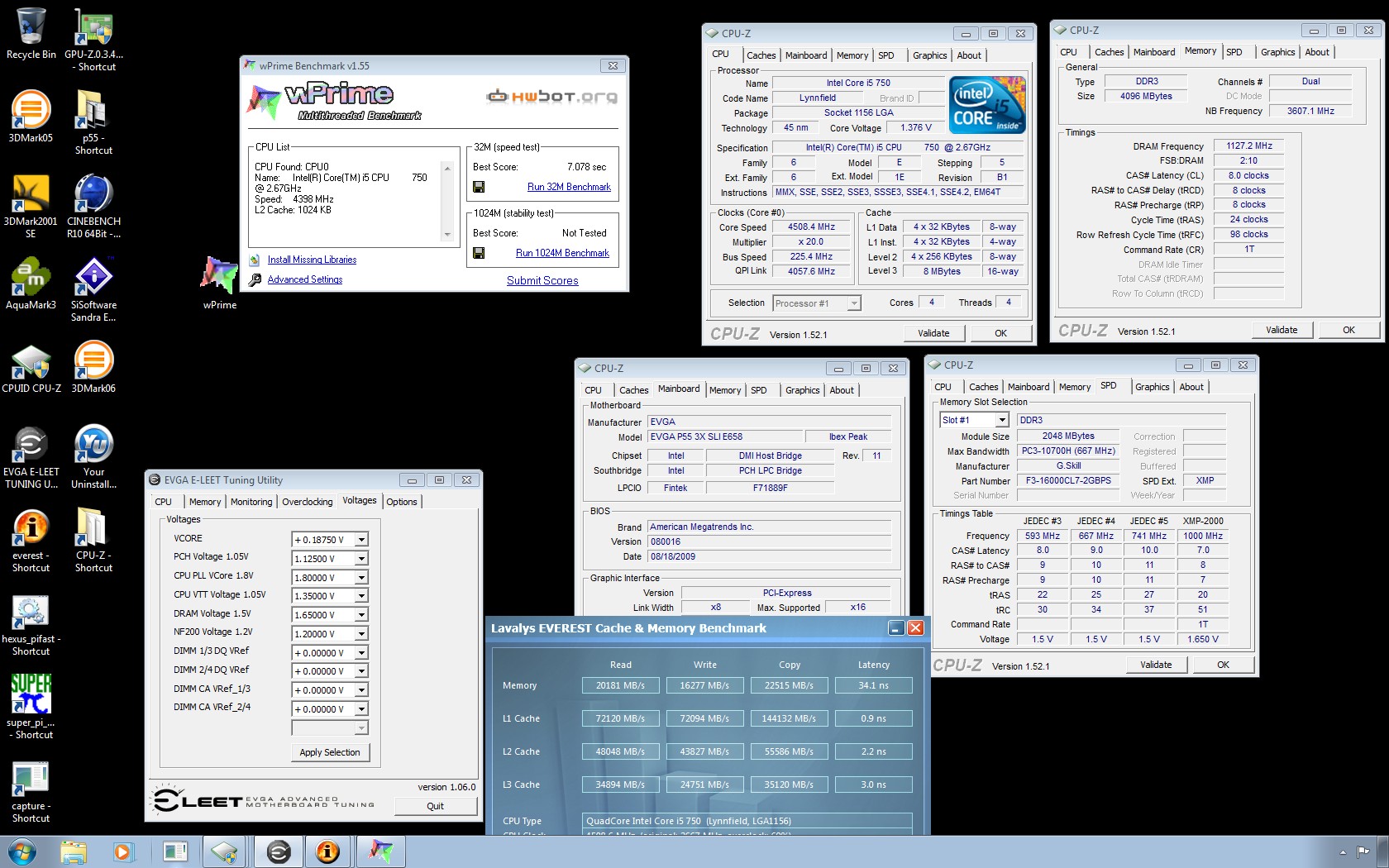Screen dimensions: 1389x868
Task: Click the HWBOT.org logo in wPrime
Action: point(551,97)
